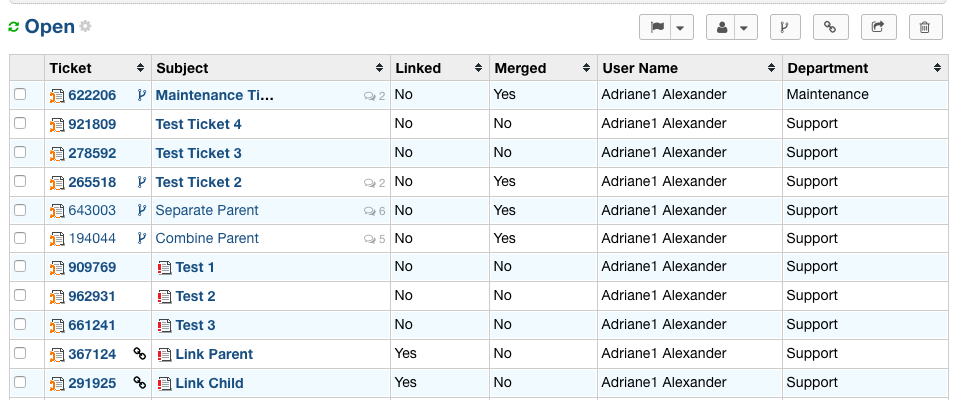This screenshot has height=400, width=957.
Task: Open the Test Ticket 4 subject link
Action: point(198,125)
